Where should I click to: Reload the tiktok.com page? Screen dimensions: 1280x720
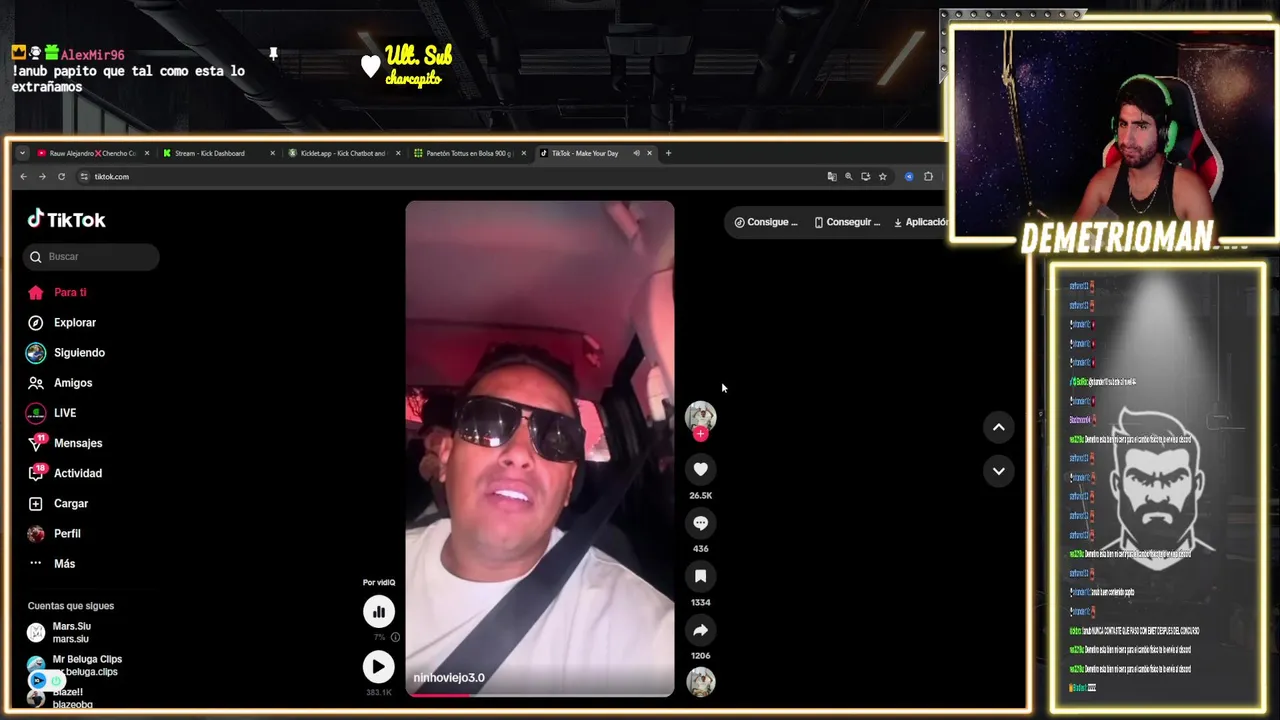coord(61,176)
